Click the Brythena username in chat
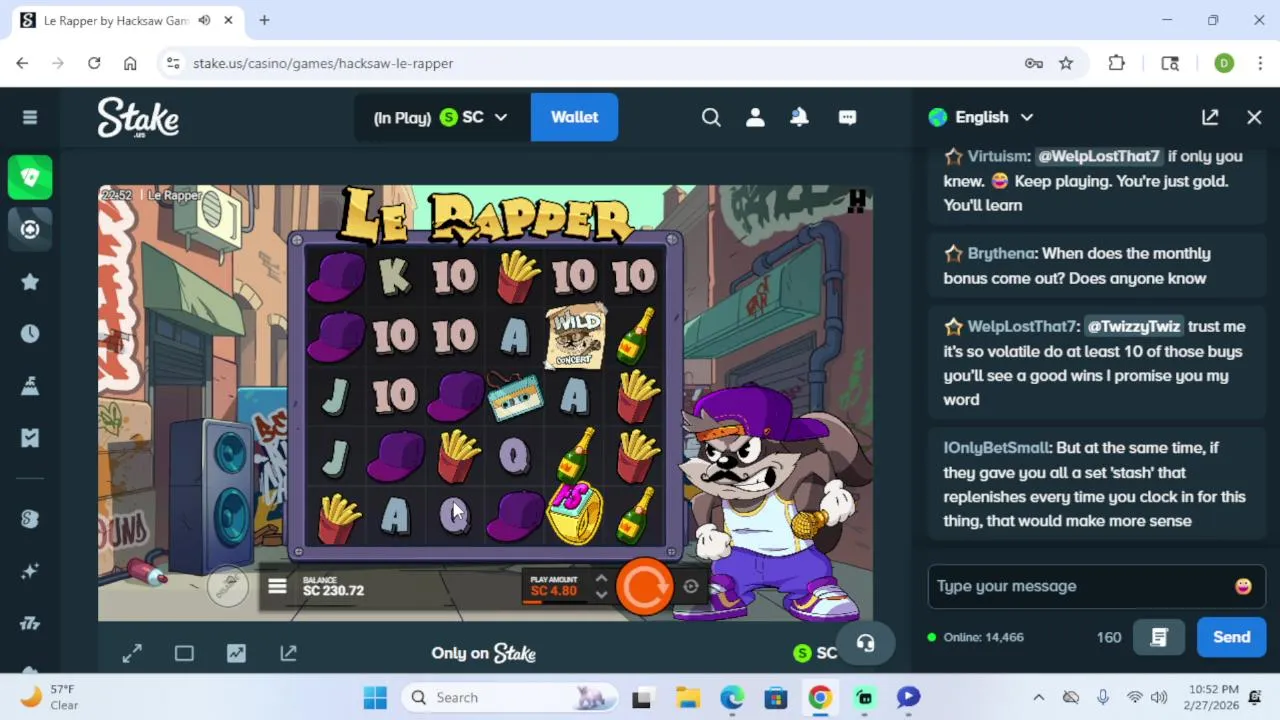Viewport: 1280px width, 720px height. coord(1003,254)
